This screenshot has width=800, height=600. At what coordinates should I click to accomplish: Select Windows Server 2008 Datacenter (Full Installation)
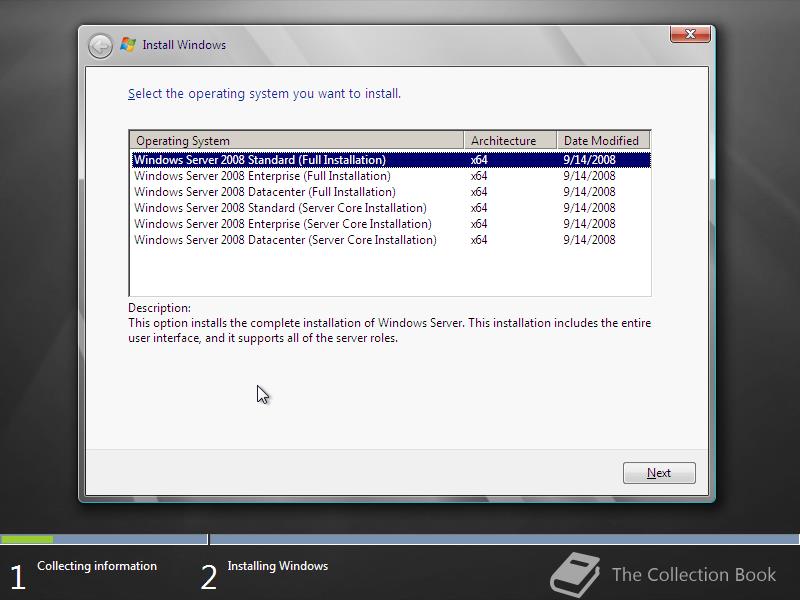(391, 192)
